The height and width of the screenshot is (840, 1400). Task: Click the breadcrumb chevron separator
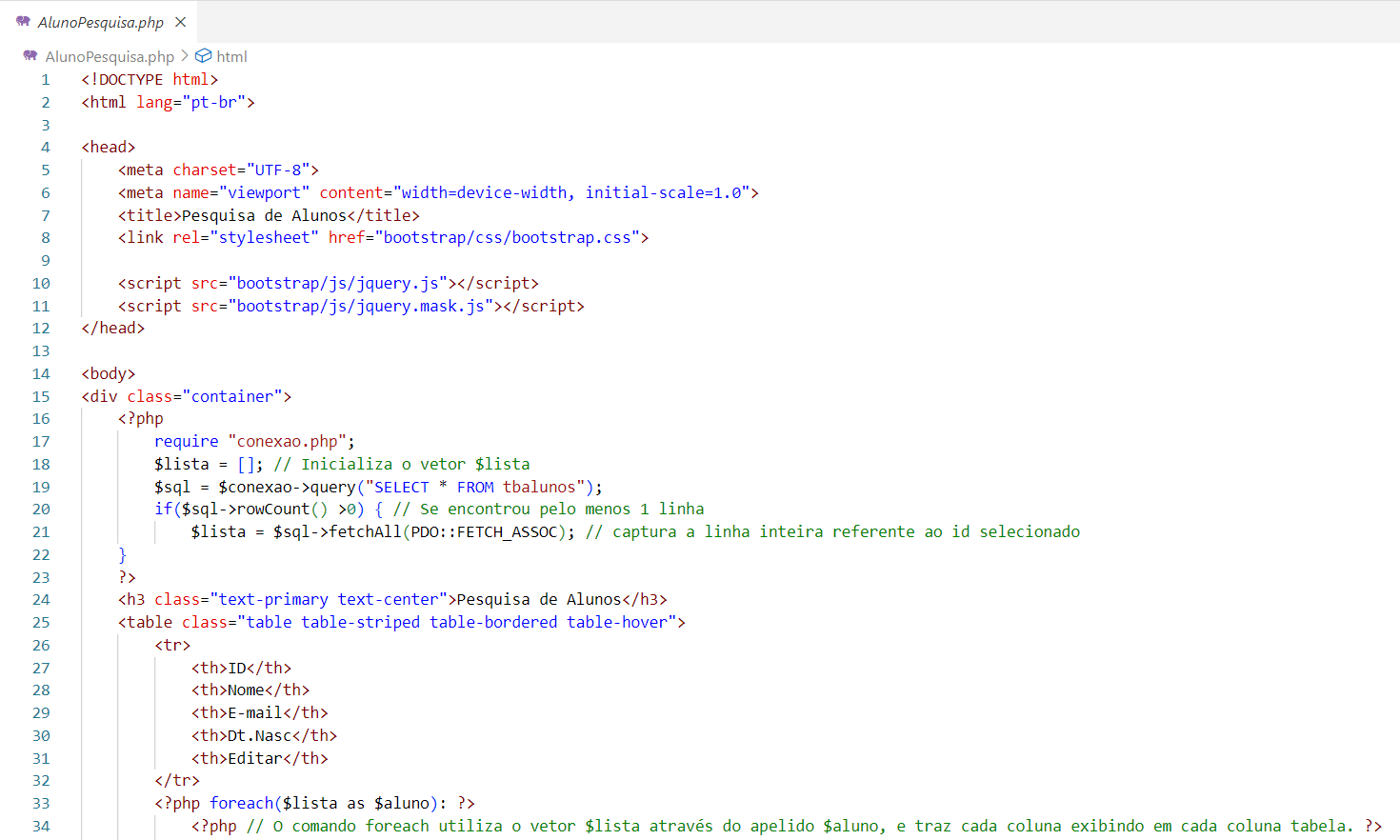click(x=185, y=56)
